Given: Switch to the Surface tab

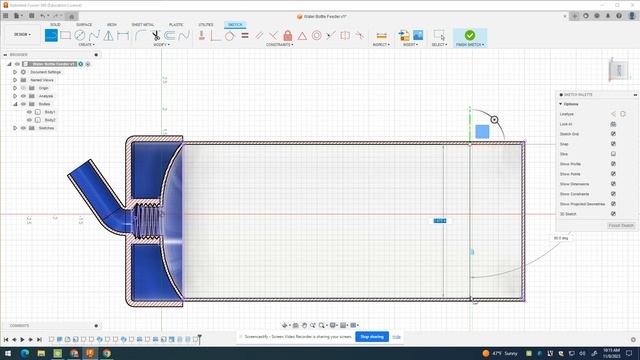Looking at the screenshot, I should click(x=84, y=25).
